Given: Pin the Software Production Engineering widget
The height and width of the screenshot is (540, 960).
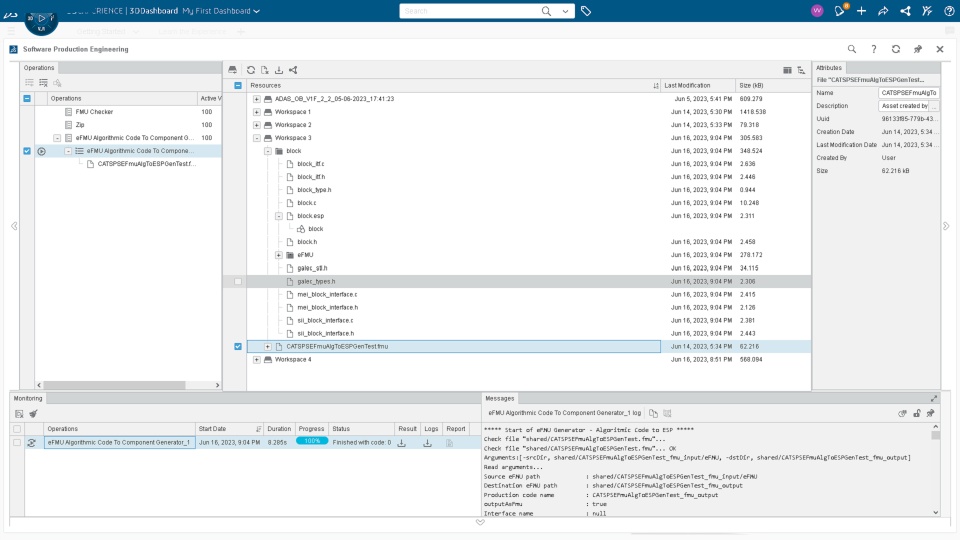Looking at the screenshot, I should coord(918,49).
